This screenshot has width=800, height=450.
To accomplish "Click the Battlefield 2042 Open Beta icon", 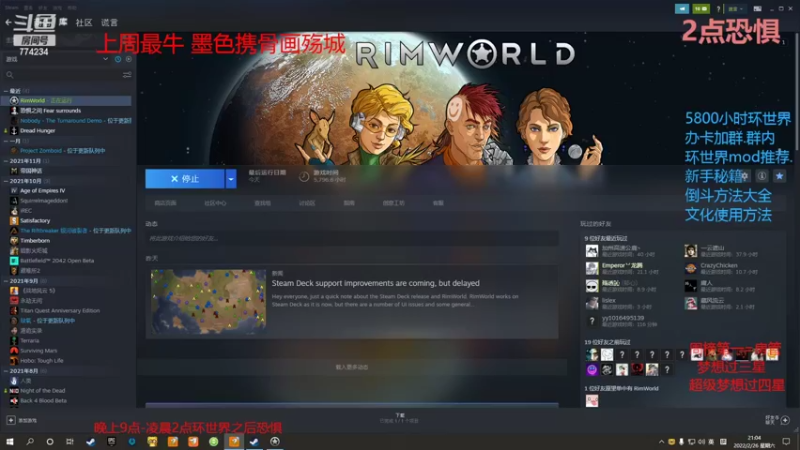I will [x=14, y=260].
